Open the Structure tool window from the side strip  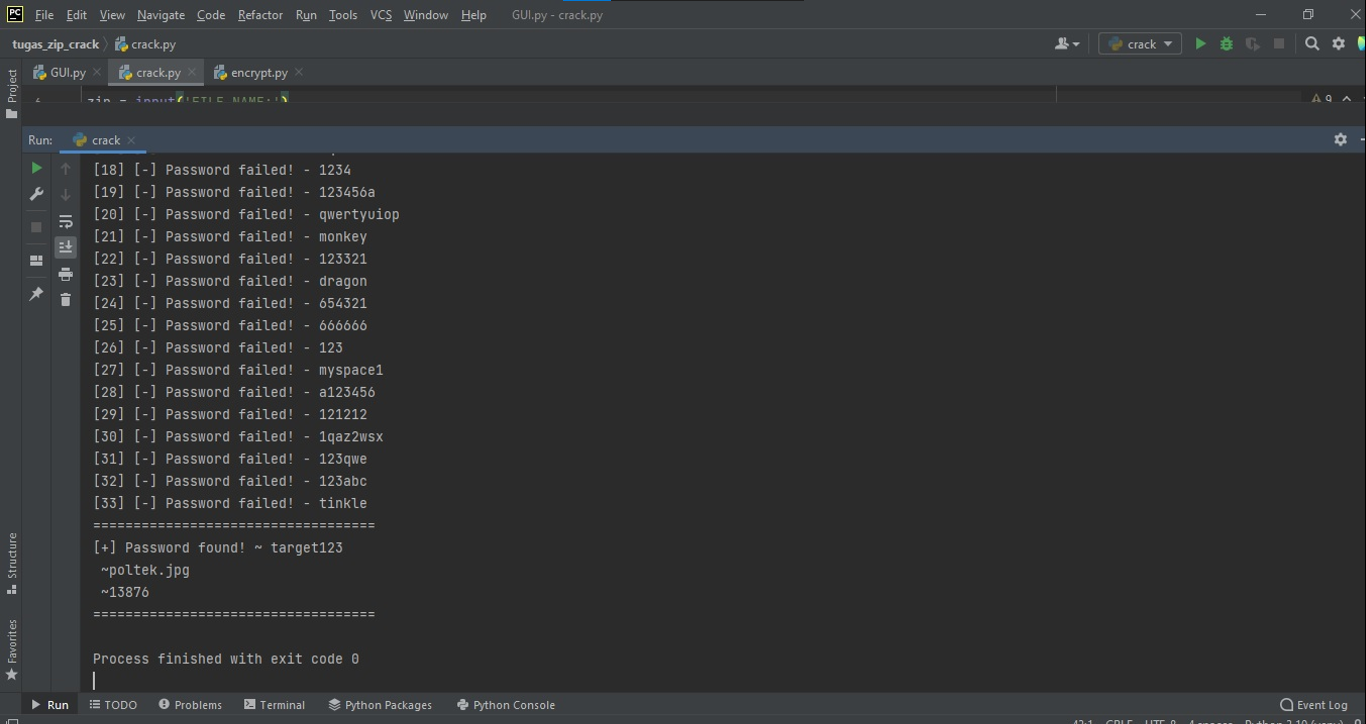tap(12, 563)
